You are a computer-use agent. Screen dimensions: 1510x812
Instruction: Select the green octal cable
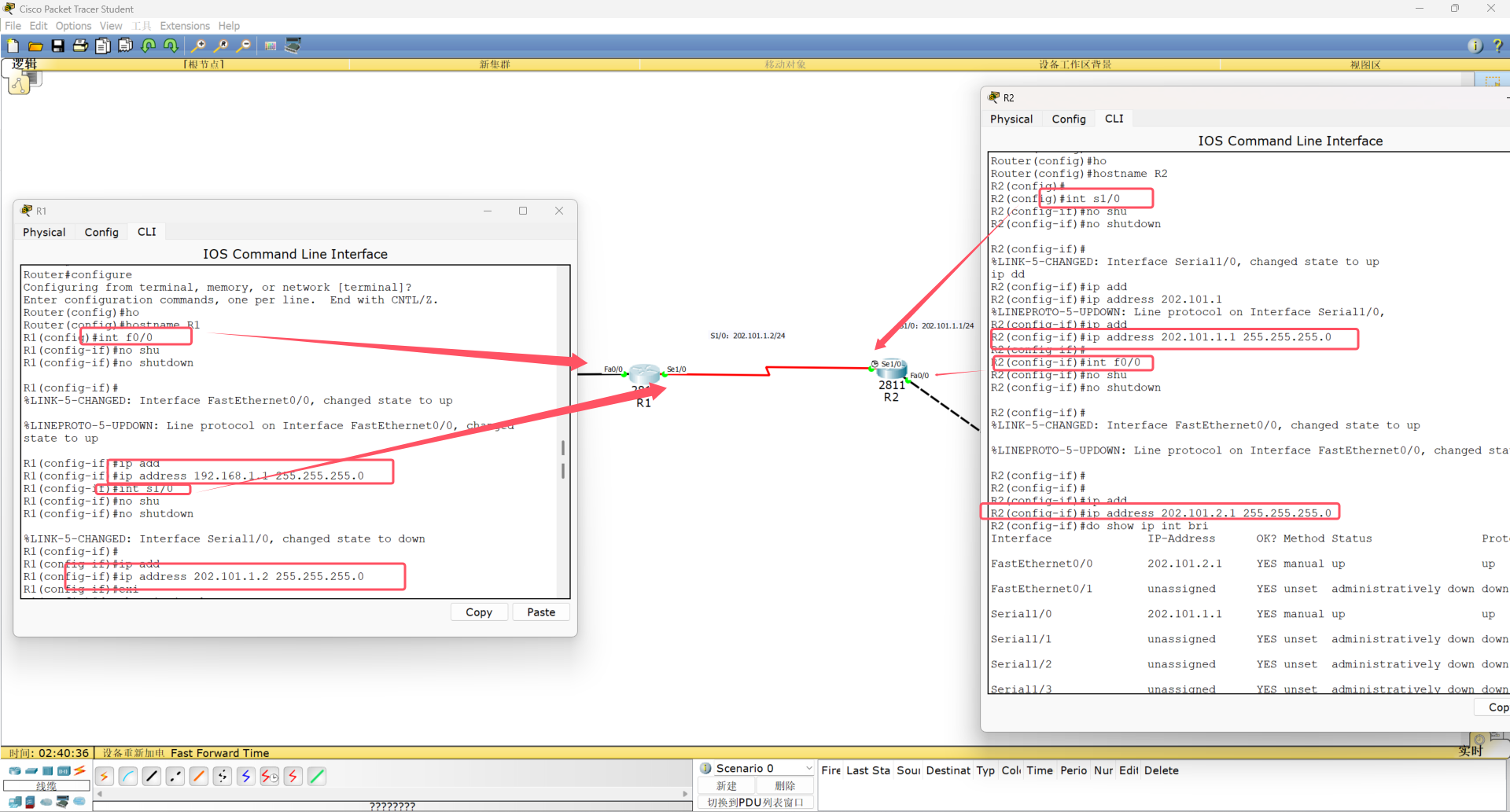point(316,777)
